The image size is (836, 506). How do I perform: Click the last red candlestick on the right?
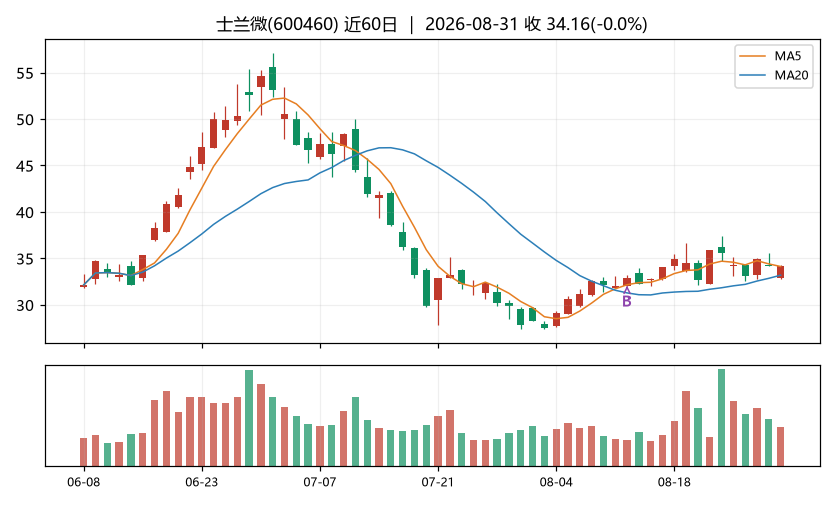tap(781, 272)
